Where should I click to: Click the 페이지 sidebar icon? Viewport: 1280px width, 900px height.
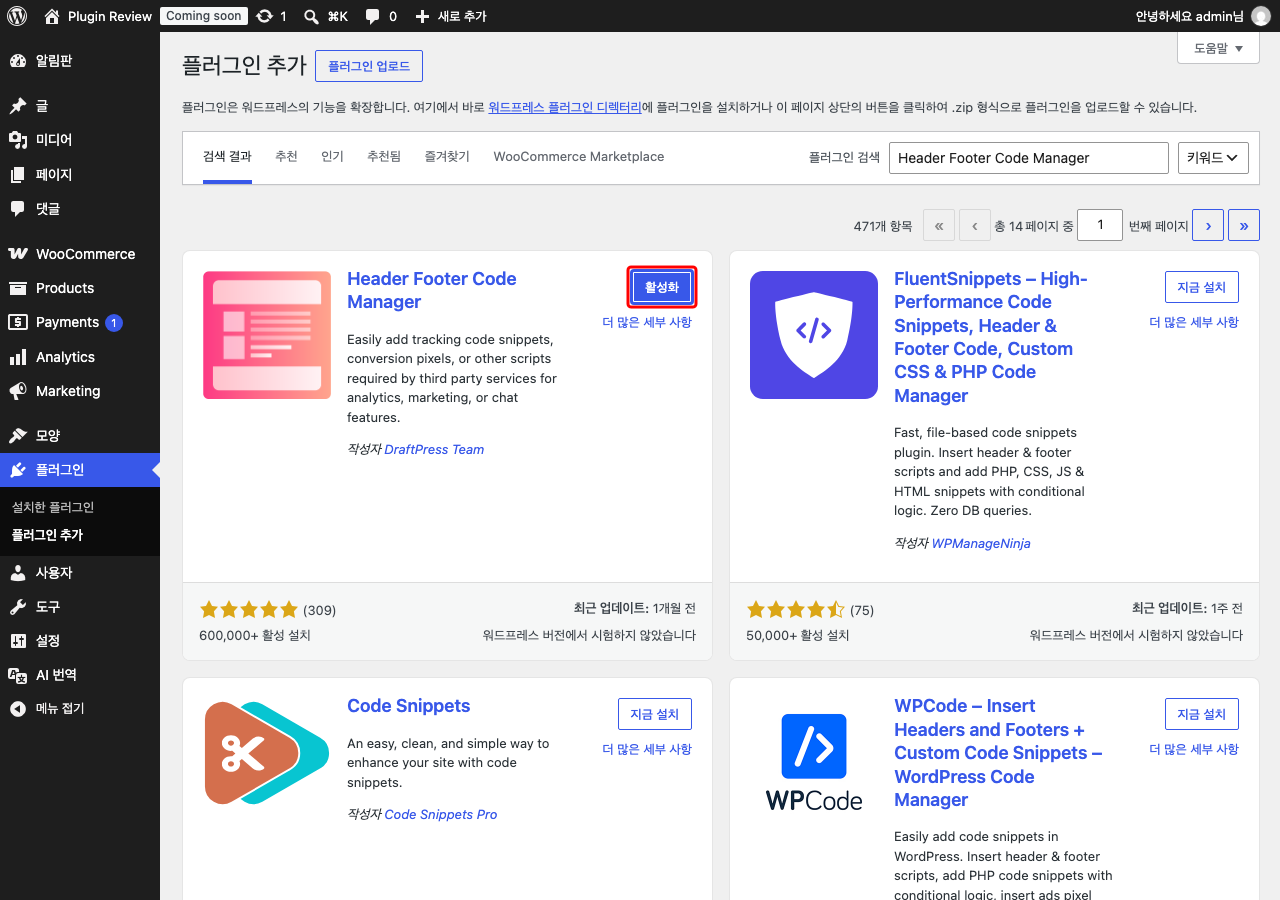17,175
